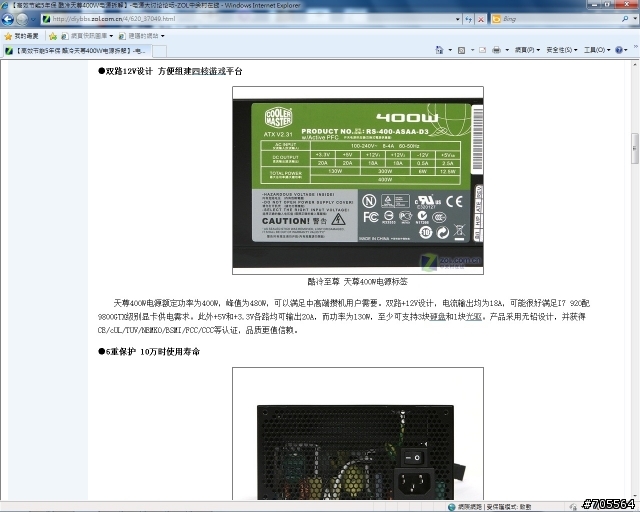Close the Internet Explorer window
This screenshot has height=512, width=640.
click(x=626, y=4)
